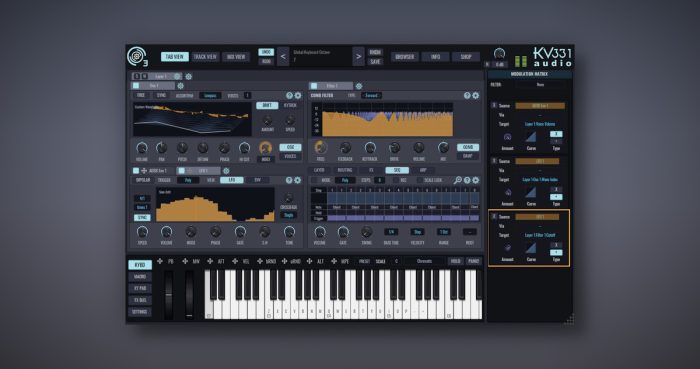The width and height of the screenshot is (700, 369).
Task: Click the curve shape in the ADSR Env modulation slot
Action: pyautogui.click(x=531, y=137)
